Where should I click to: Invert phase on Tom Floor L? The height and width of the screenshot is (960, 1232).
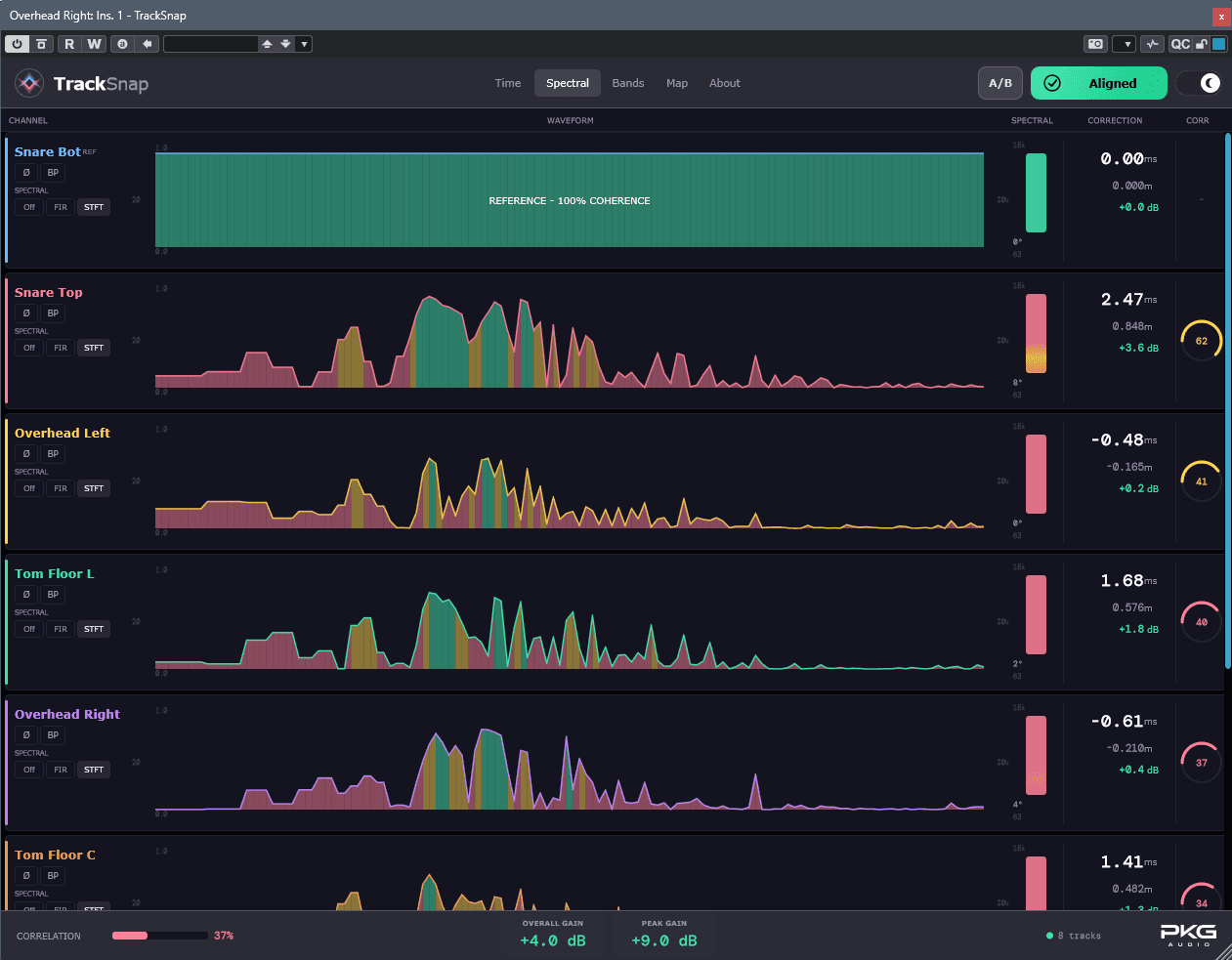26,595
